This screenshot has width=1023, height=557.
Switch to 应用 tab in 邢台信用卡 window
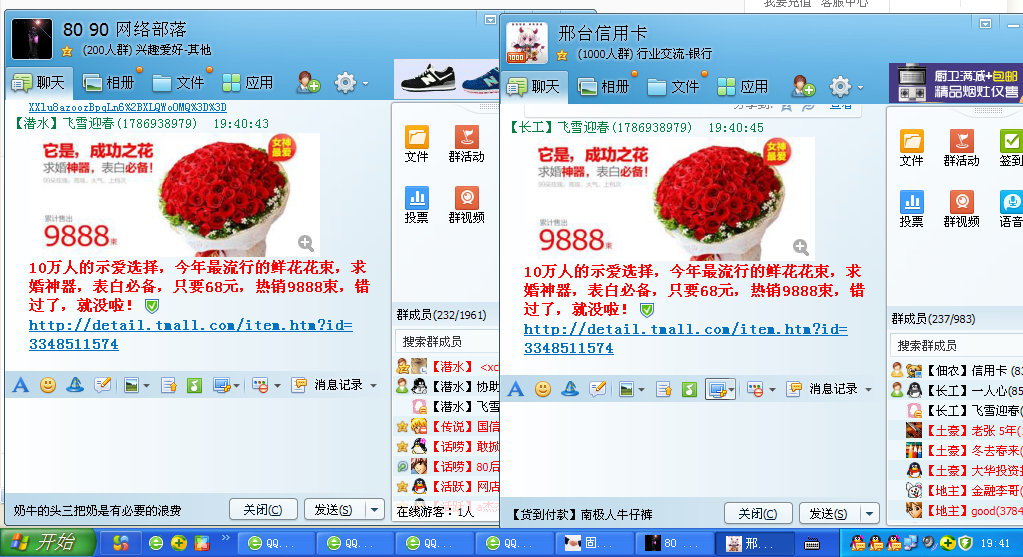743,87
